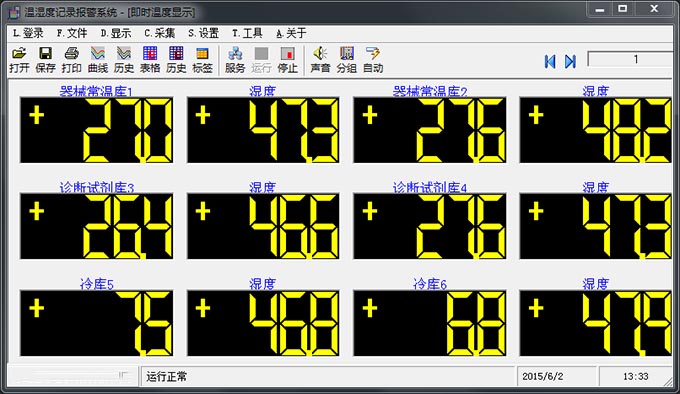
Task: Open the C.采集 (Collect) menu
Action: pos(160,33)
